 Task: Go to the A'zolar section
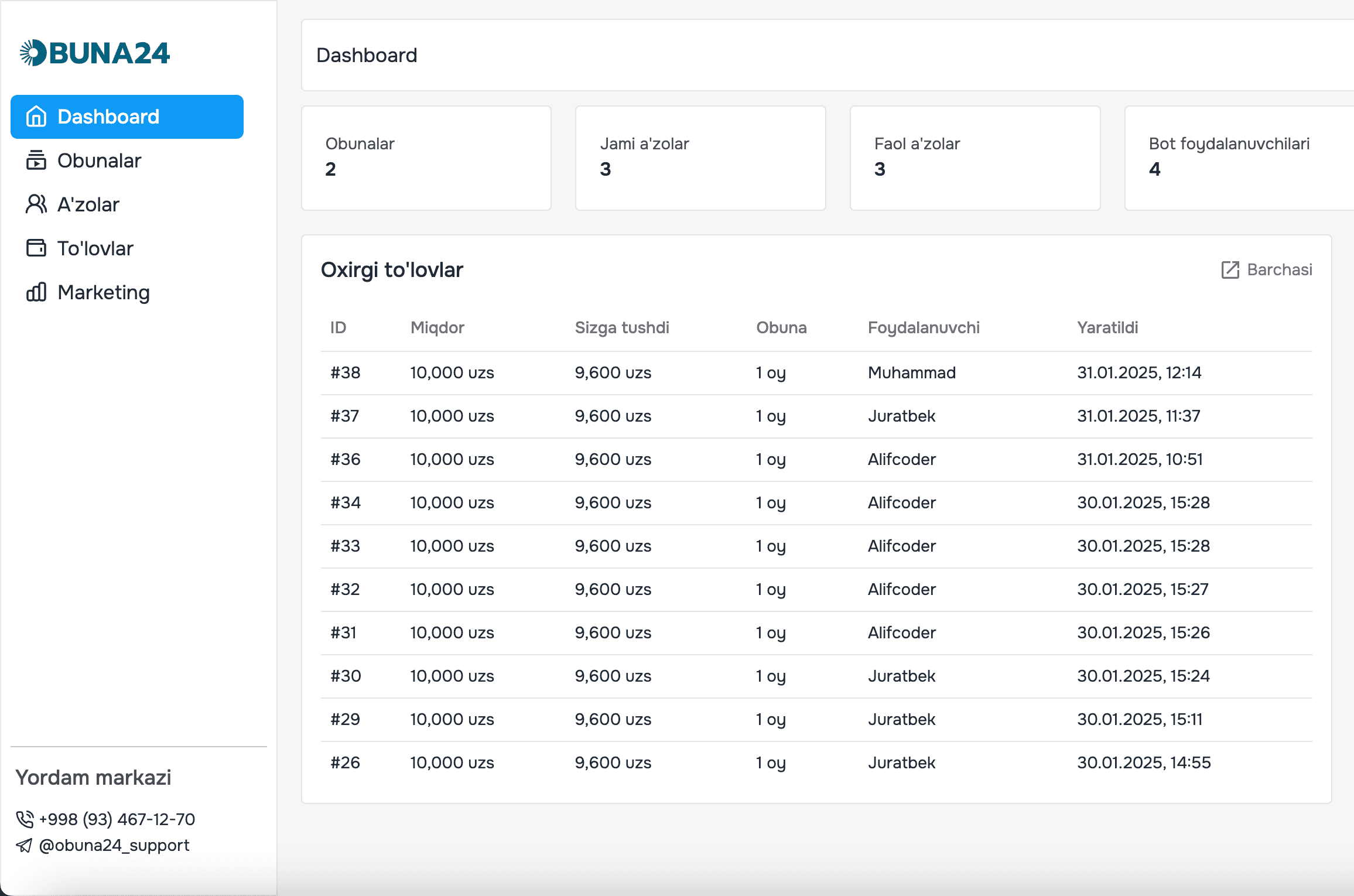pyautogui.click(x=127, y=204)
